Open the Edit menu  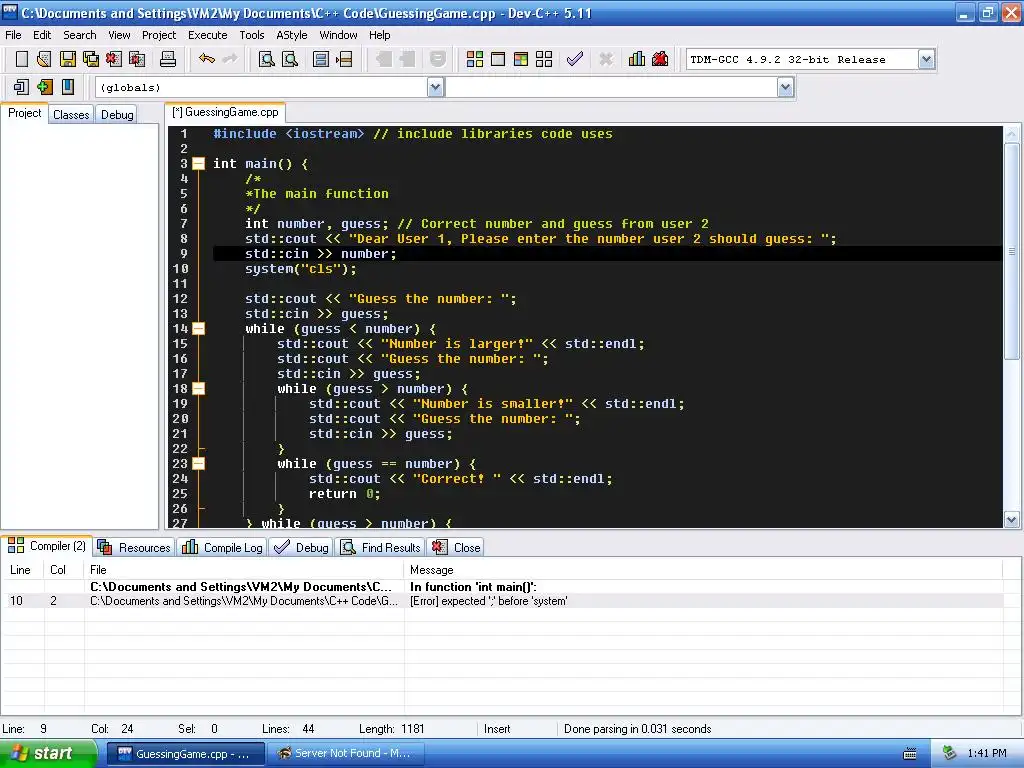click(x=42, y=35)
